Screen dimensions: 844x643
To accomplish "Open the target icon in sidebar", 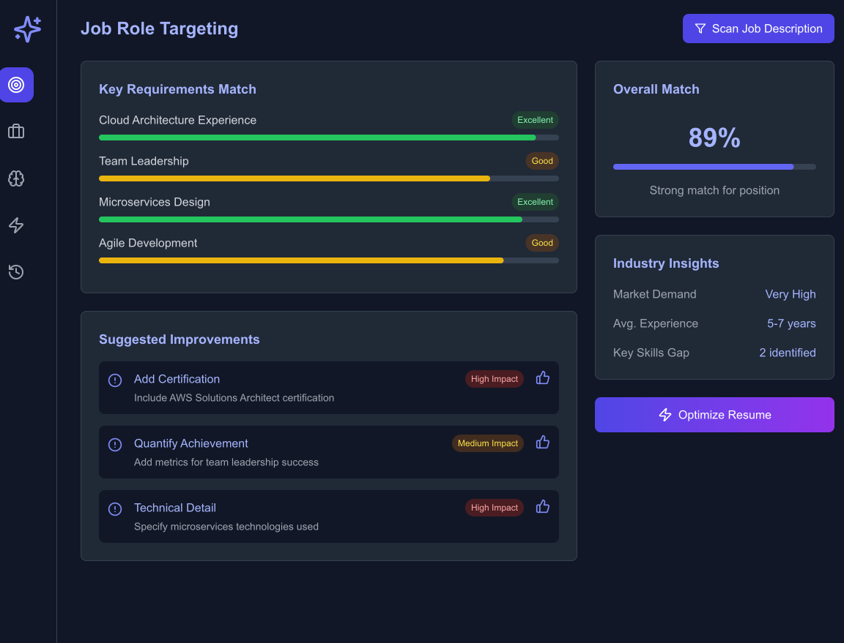I will click(16, 85).
